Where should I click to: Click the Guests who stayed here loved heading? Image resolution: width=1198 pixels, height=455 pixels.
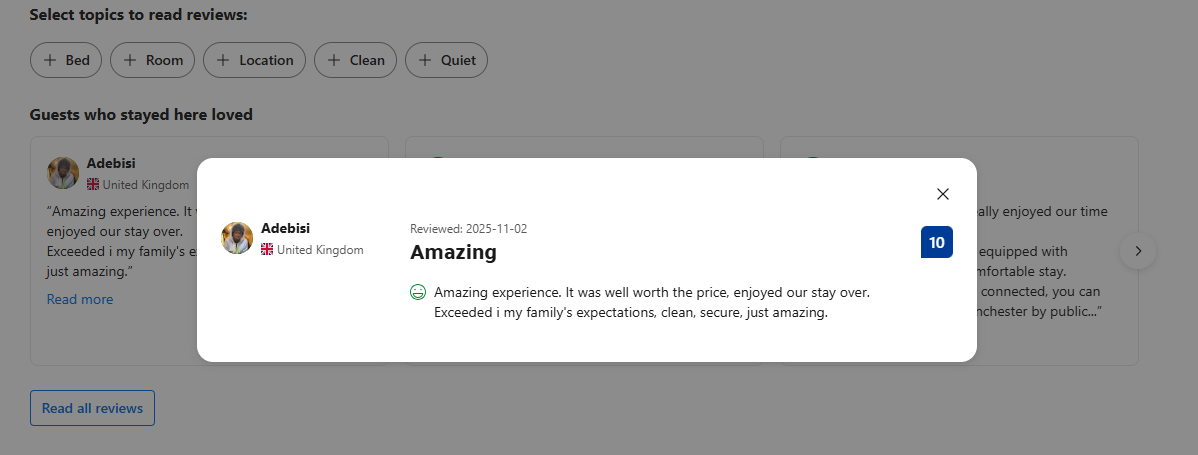141,115
